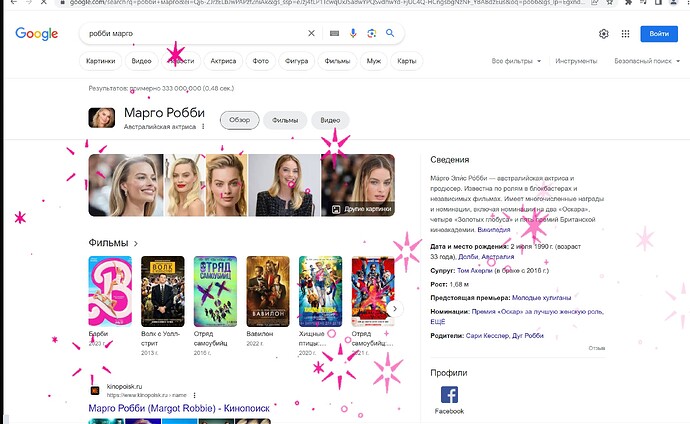
Task: Click into the search input field
Action: click(190, 34)
